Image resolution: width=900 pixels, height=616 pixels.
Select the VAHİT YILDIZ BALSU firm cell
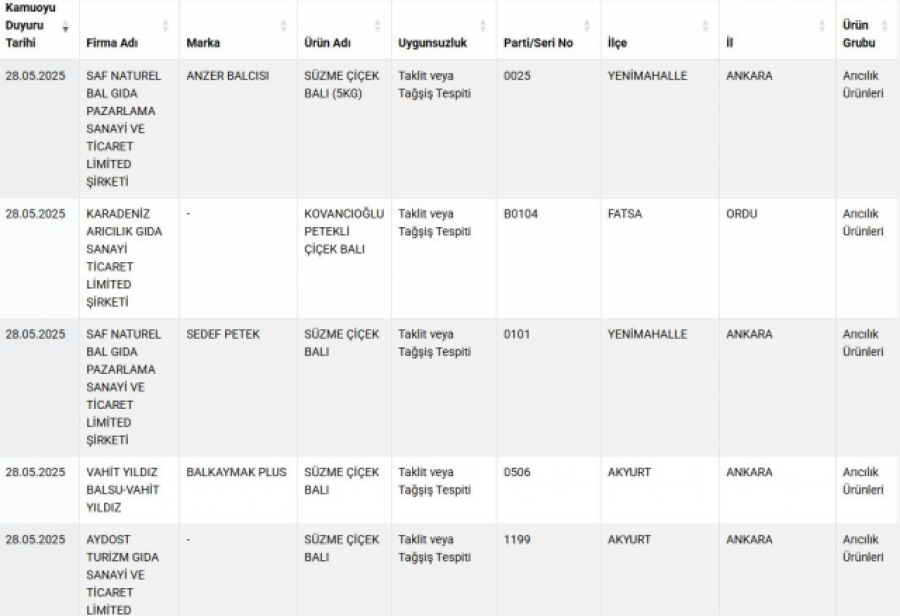click(x=123, y=490)
